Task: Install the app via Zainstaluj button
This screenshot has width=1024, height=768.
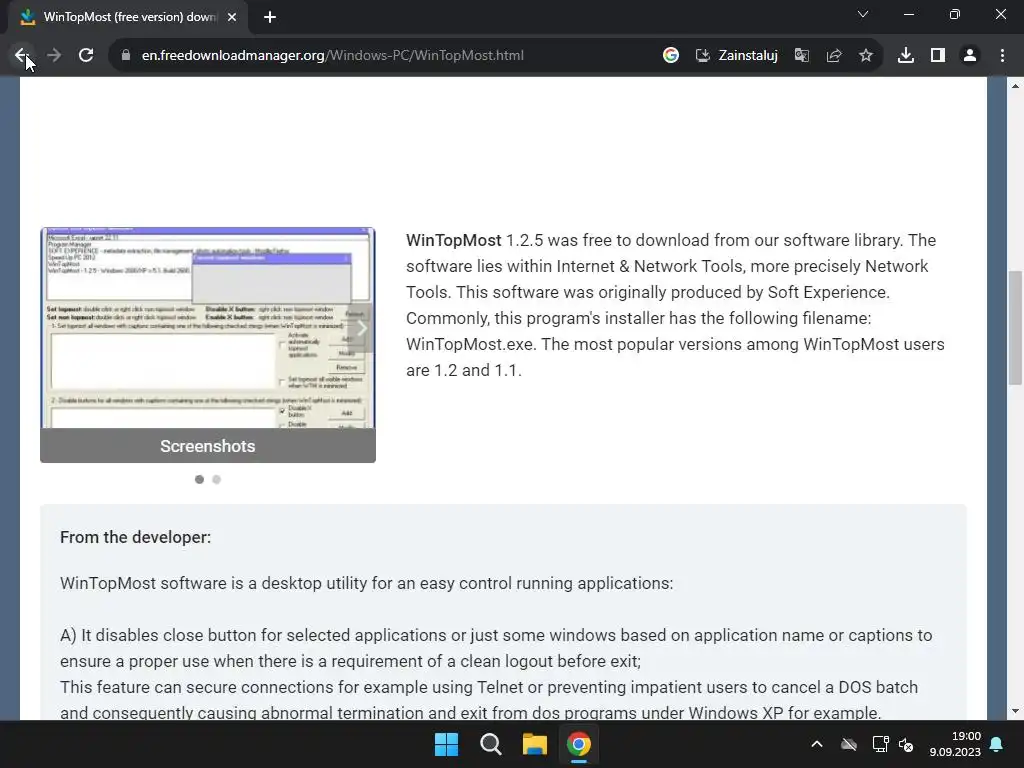Action: (x=737, y=56)
